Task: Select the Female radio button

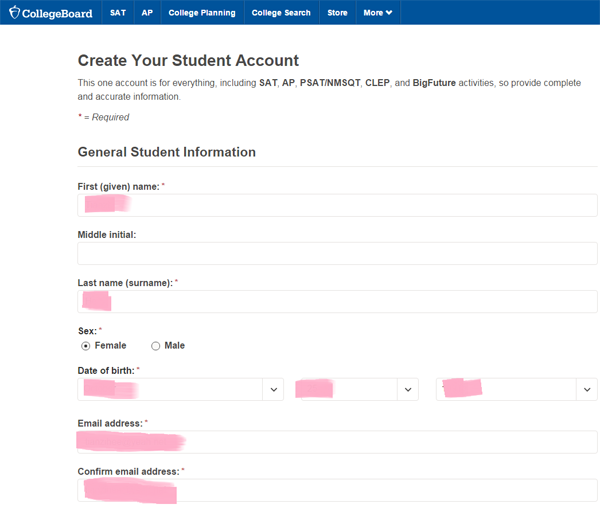Action: click(x=86, y=346)
